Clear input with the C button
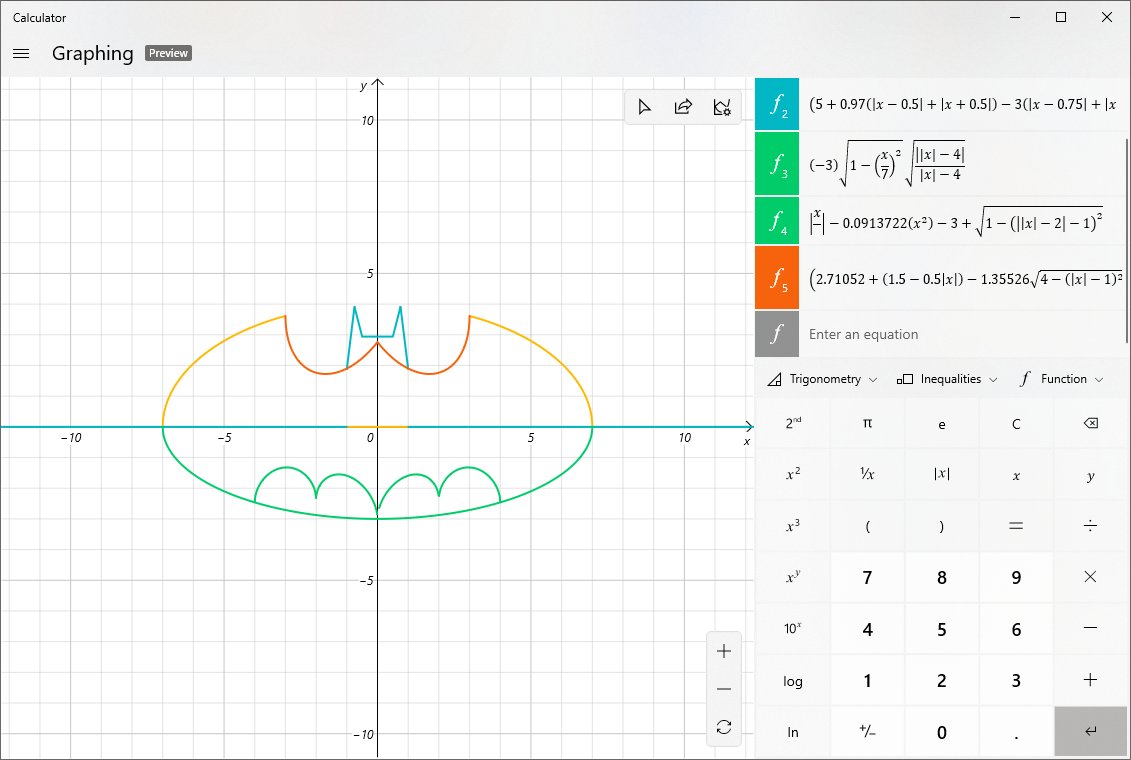Screen dimensions: 1131x760 click(1016, 423)
